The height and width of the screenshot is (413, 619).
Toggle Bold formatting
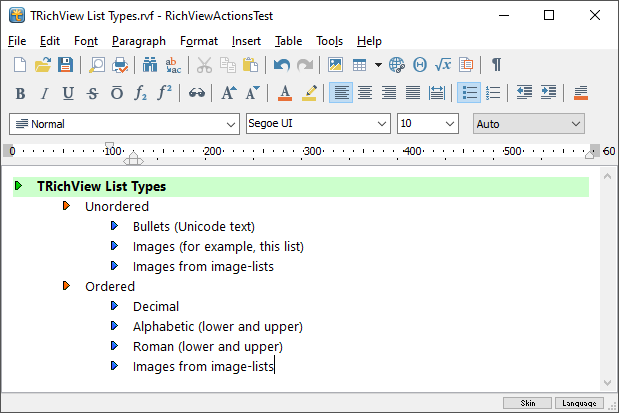pos(20,93)
